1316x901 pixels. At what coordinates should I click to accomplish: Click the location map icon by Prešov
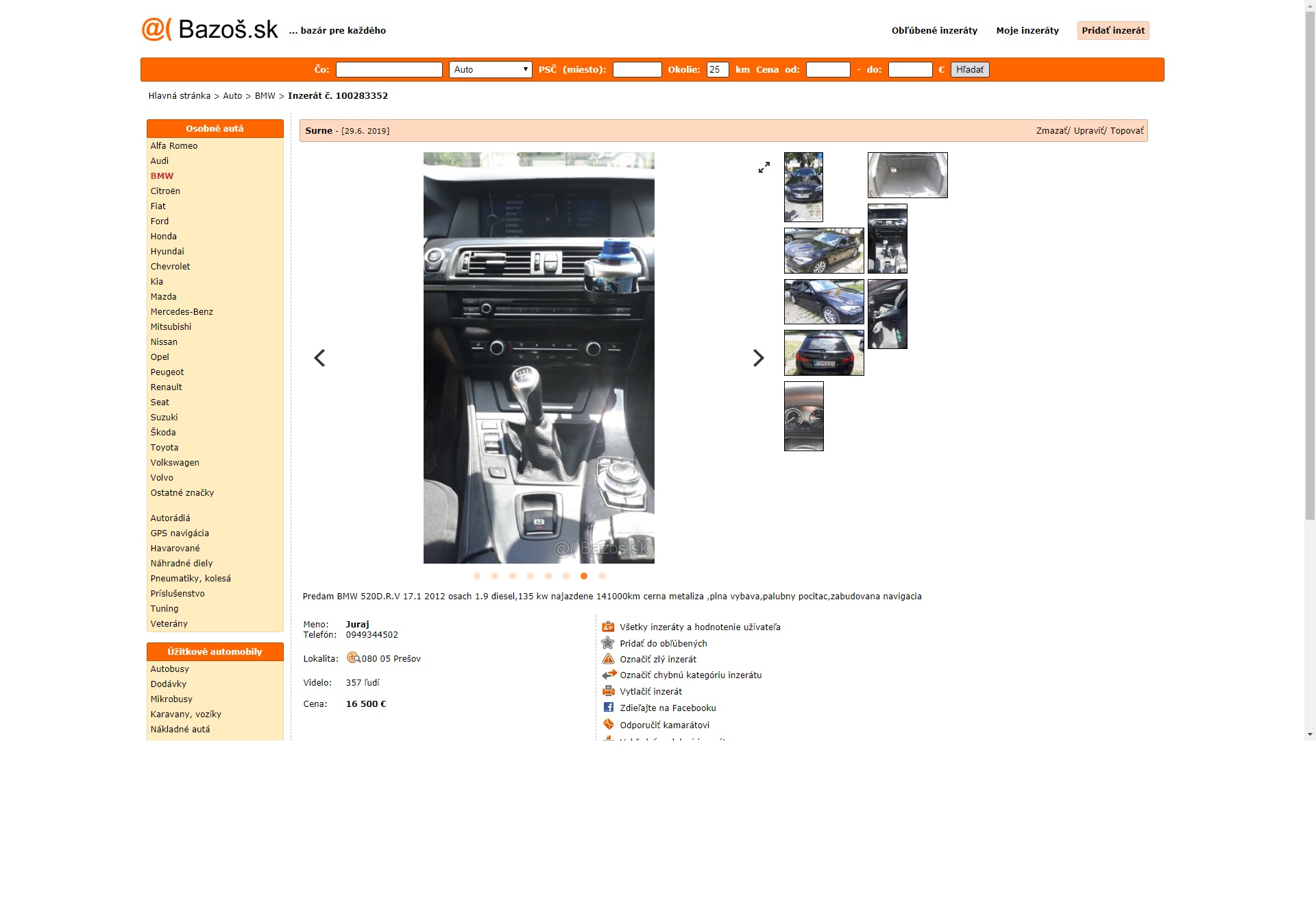pyautogui.click(x=353, y=658)
